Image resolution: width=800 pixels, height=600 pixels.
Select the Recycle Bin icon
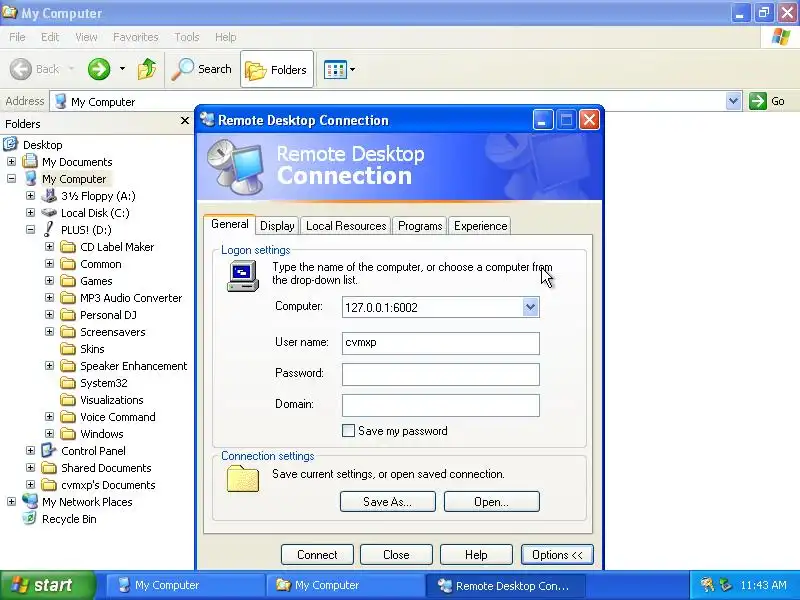(30, 518)
